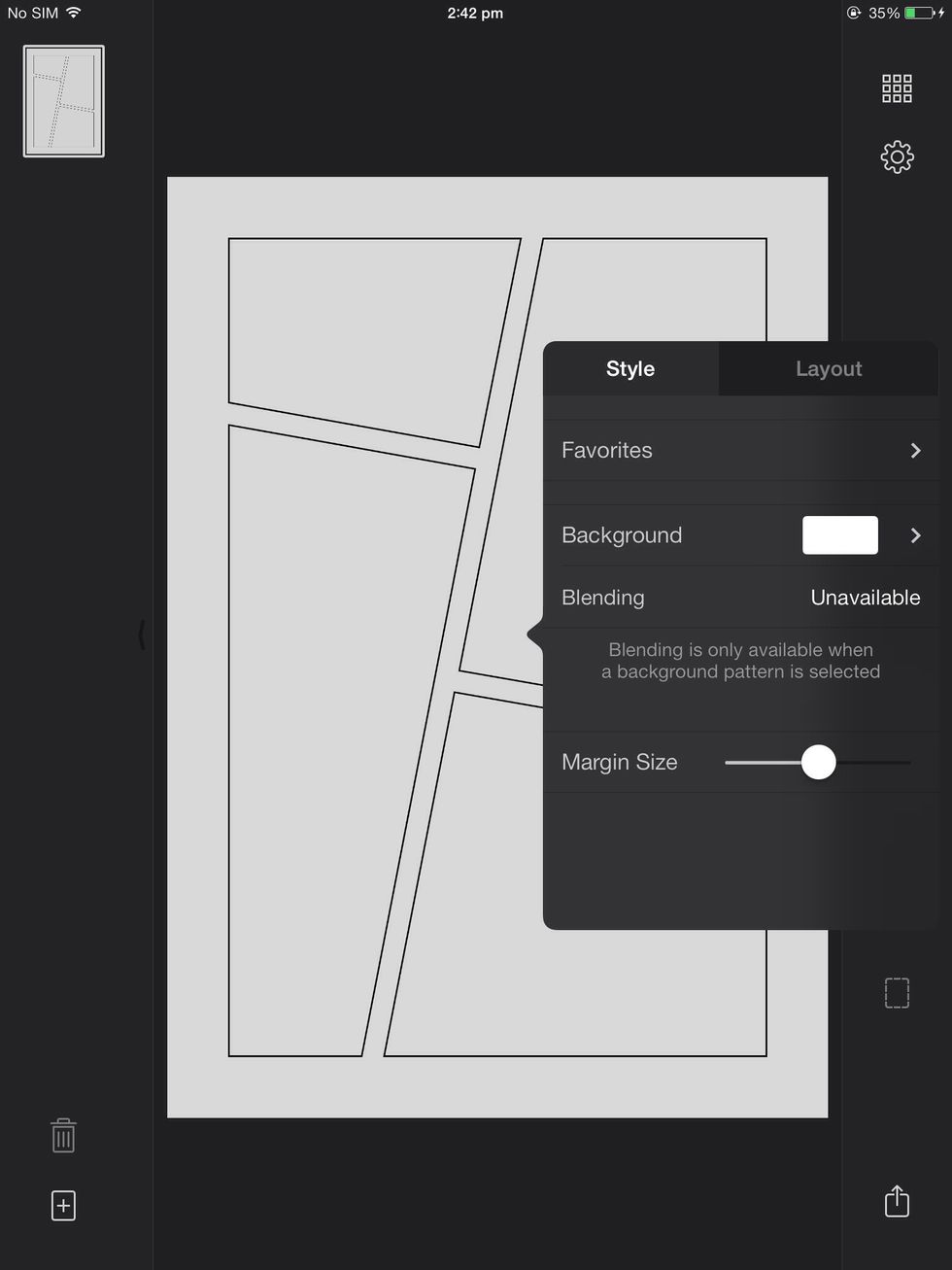Viewport: 952px width, 1270px height.
Task: Click the Margin Size slider knob
Action: pos(819,762)
